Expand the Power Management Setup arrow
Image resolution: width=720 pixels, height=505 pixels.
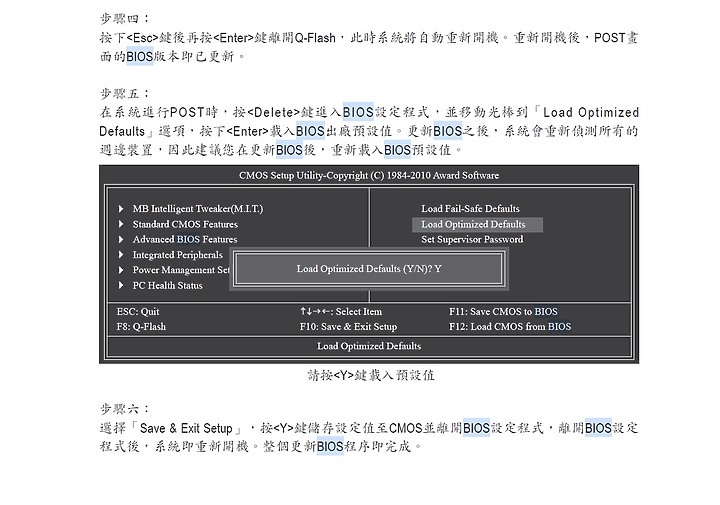[121, 270]
